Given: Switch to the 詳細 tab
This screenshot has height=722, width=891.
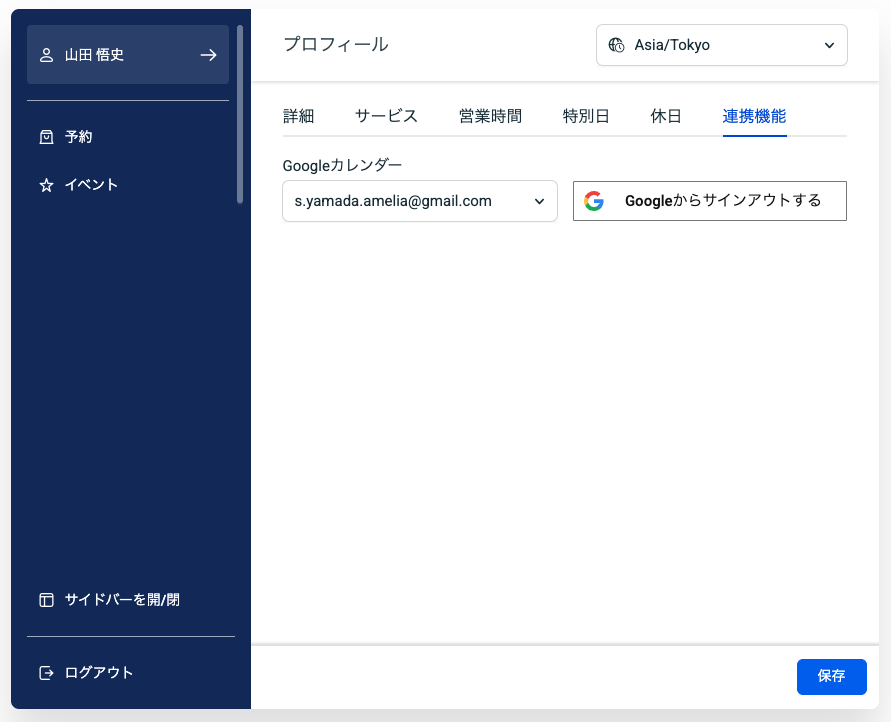Looking at the screenshot, I should (298, 116).
